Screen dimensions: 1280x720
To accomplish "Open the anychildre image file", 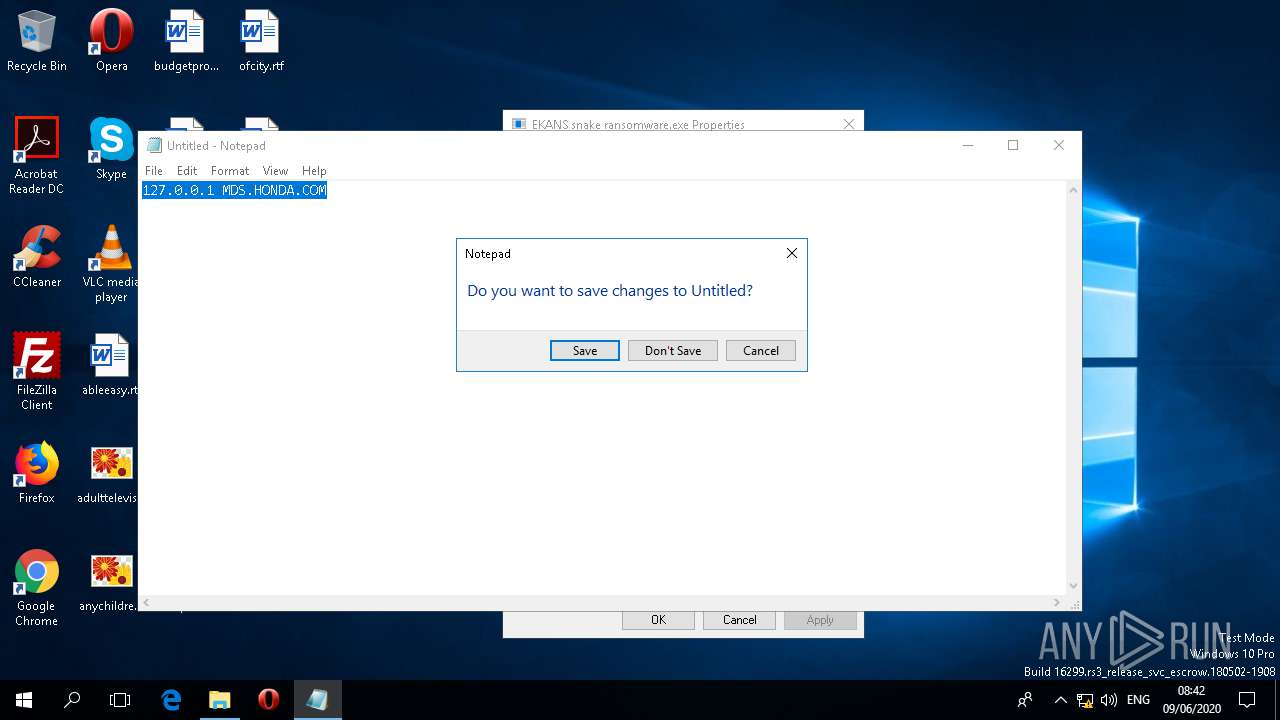I will click(x=108, y=581).
